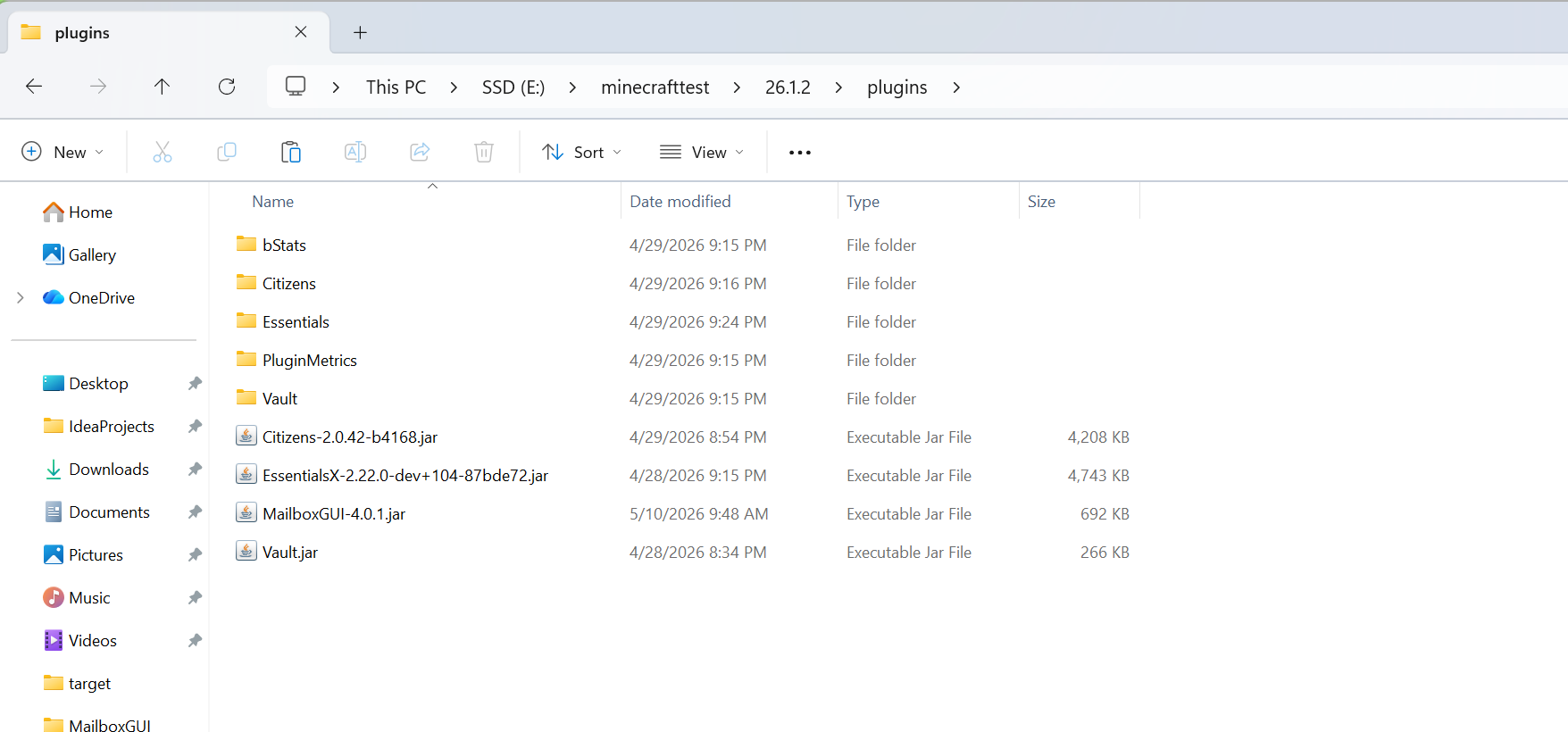The width and height of the screenshot is (1568, 732).
Task: Click the folder icon of PluginMetrics
Action: (x=246, y=359)
